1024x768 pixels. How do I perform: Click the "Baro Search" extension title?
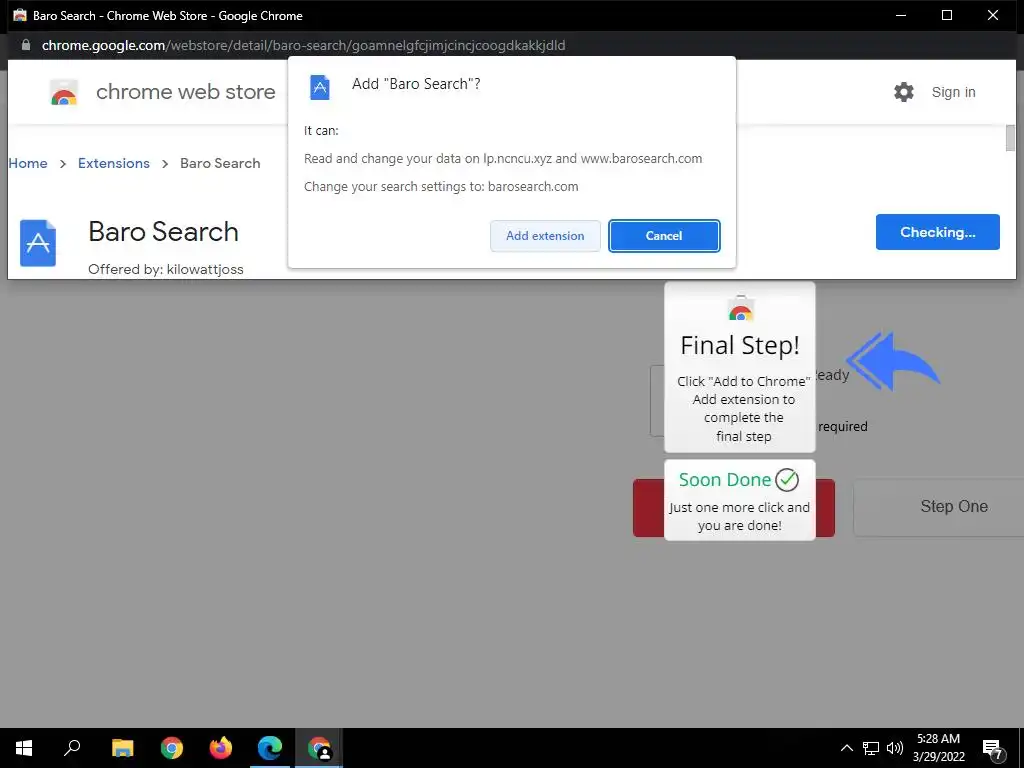(x=163, y=232)
